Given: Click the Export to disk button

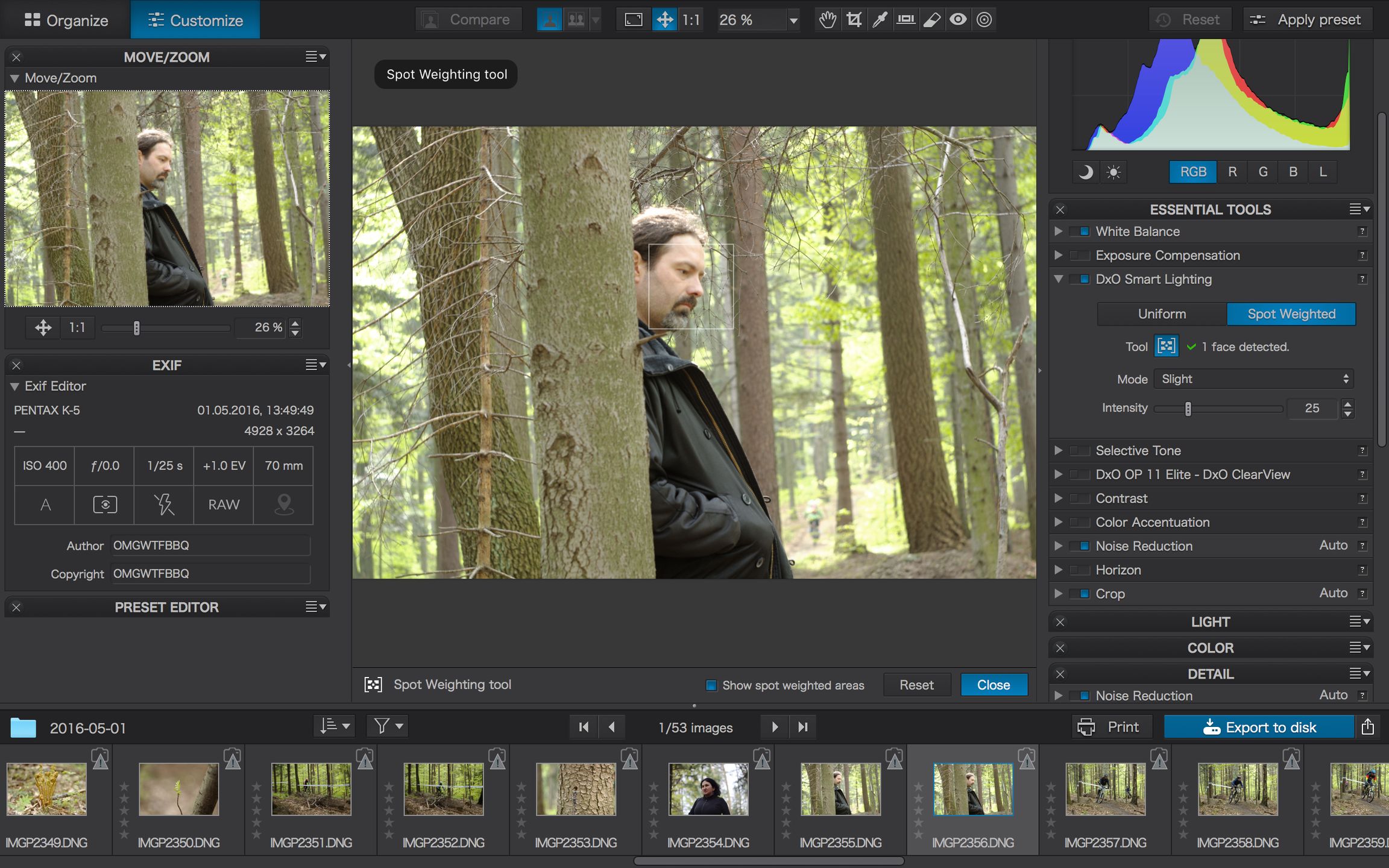Looking at the screenshot, I should (x=1259, y=727).
